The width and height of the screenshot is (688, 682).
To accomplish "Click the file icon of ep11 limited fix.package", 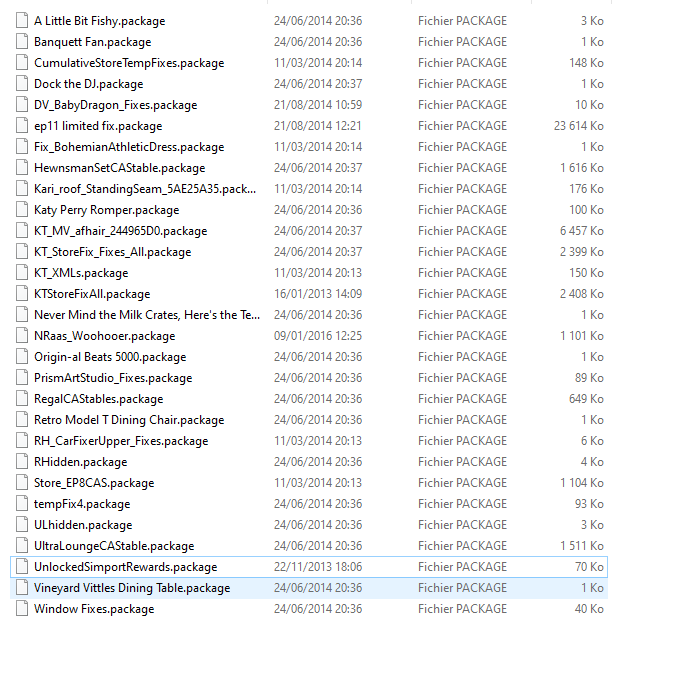I will [22, 126].
